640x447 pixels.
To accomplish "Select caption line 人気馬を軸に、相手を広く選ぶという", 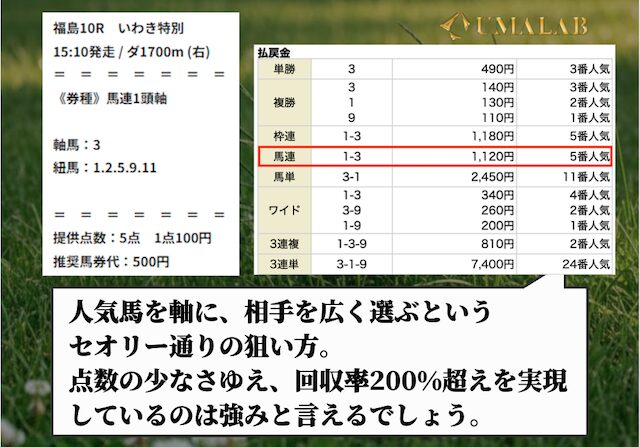I will click(280, 313).
